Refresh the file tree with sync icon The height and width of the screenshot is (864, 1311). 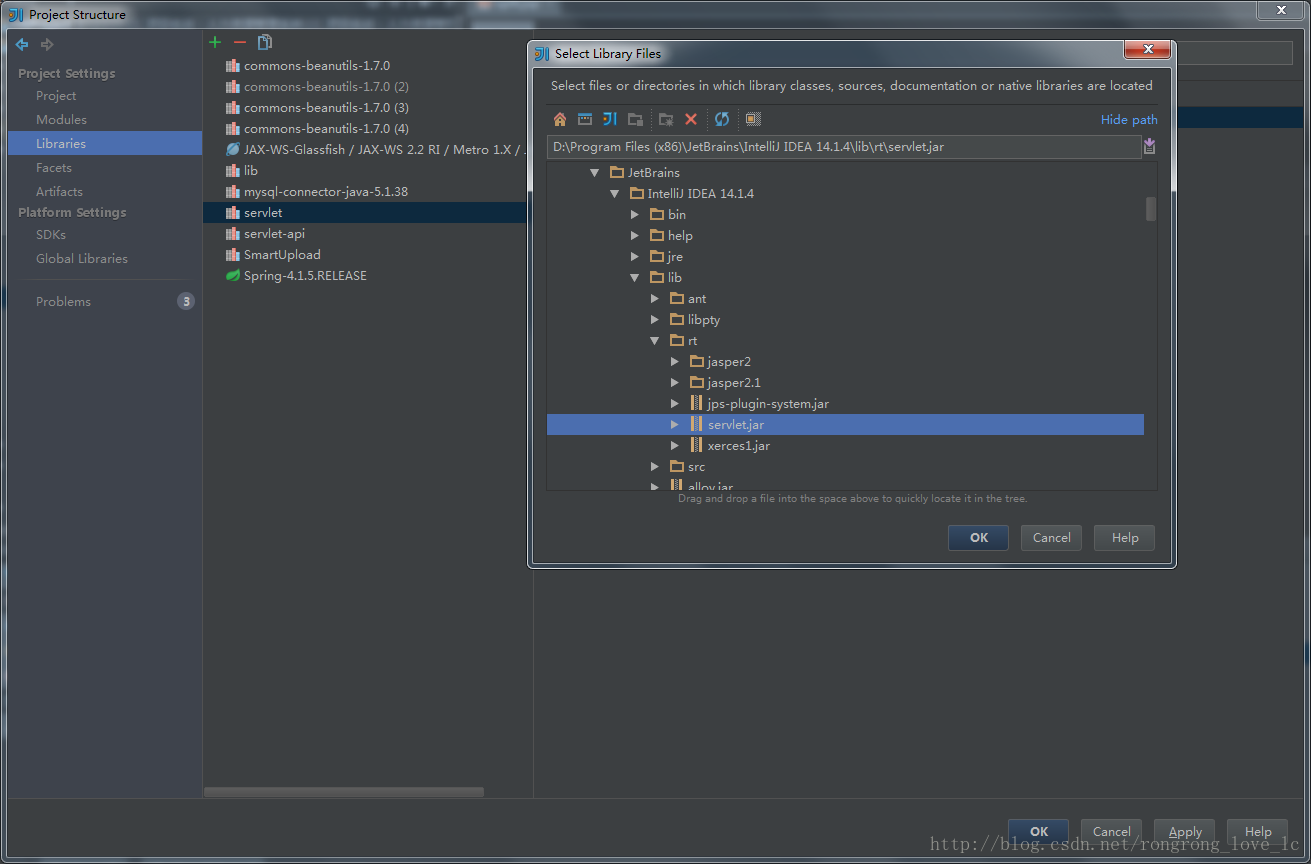pyautogui.click(x=722, y=119)
